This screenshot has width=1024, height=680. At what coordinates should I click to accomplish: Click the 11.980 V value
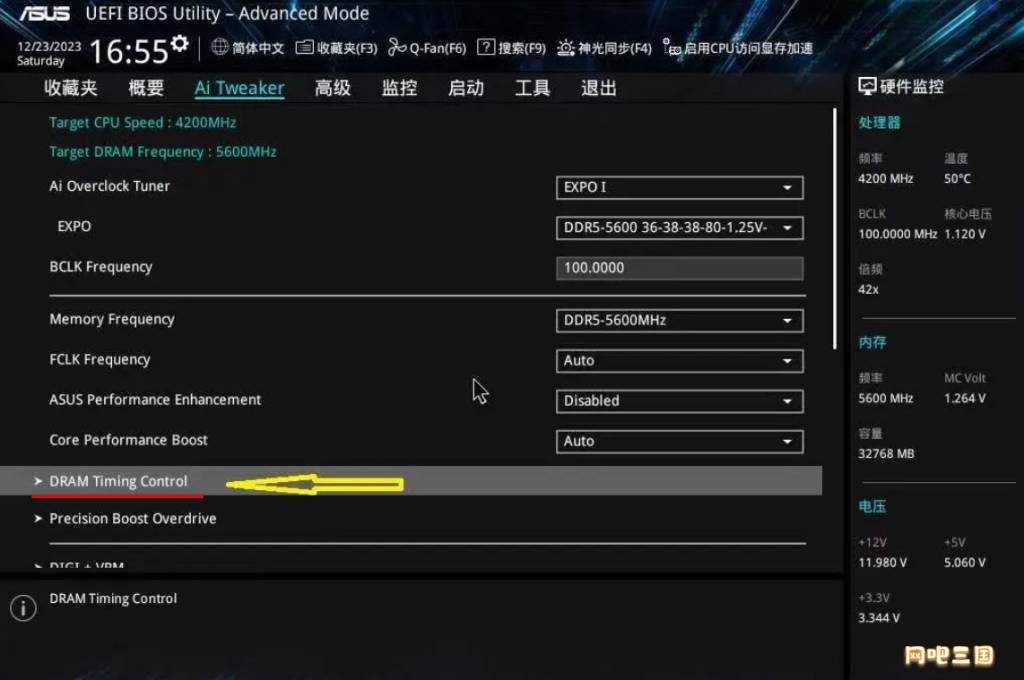tap(882, 562)
